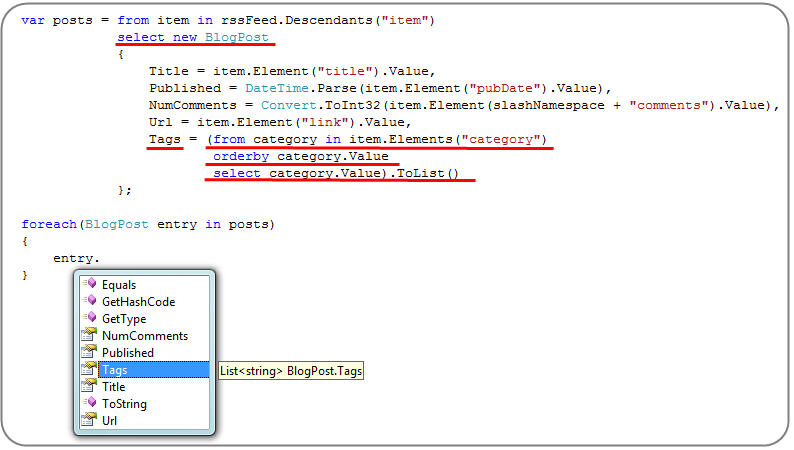Viewport: 794px width, 450px height.
Task: Click the GetHashCode method icon
Action: point(90,300)
